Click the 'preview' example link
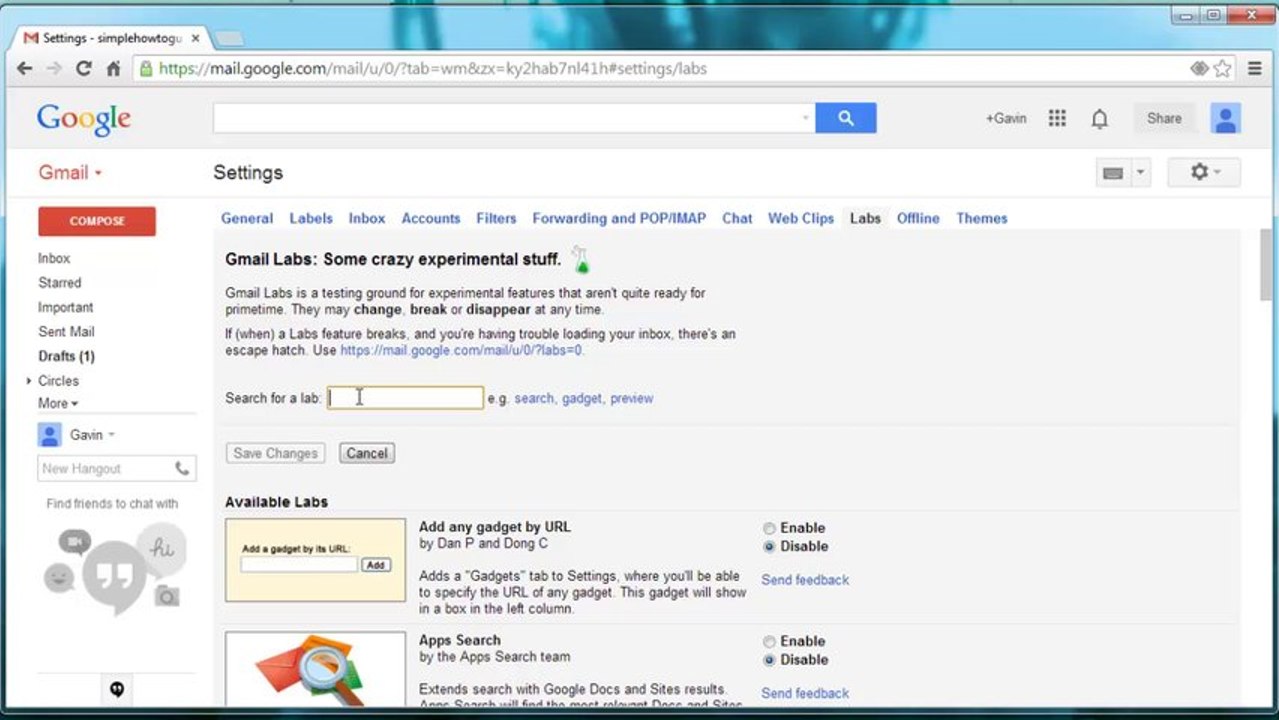 (x=632, y=398)
